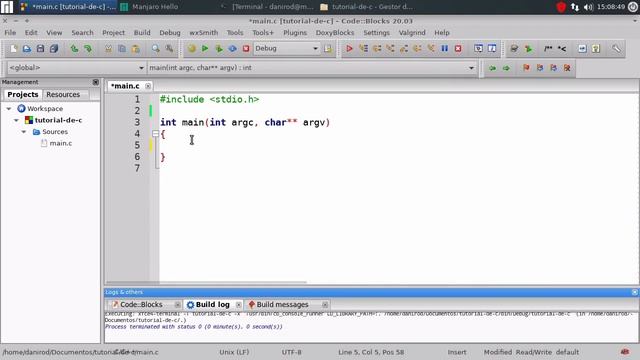Run the program with the green play icon

[x=205, y=49]
